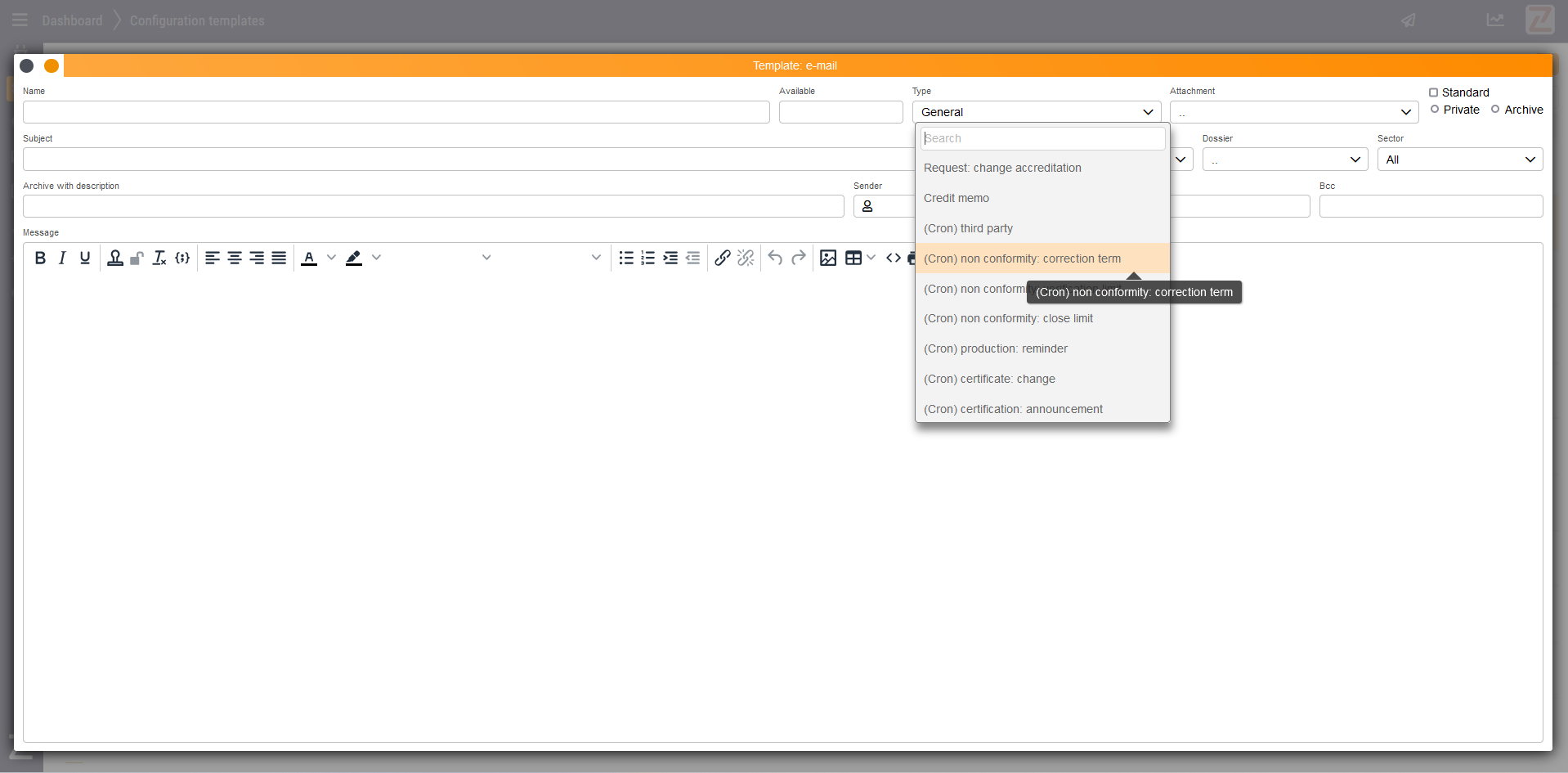
Task: Select 'Credit memo' from type list
Action: 956,198
